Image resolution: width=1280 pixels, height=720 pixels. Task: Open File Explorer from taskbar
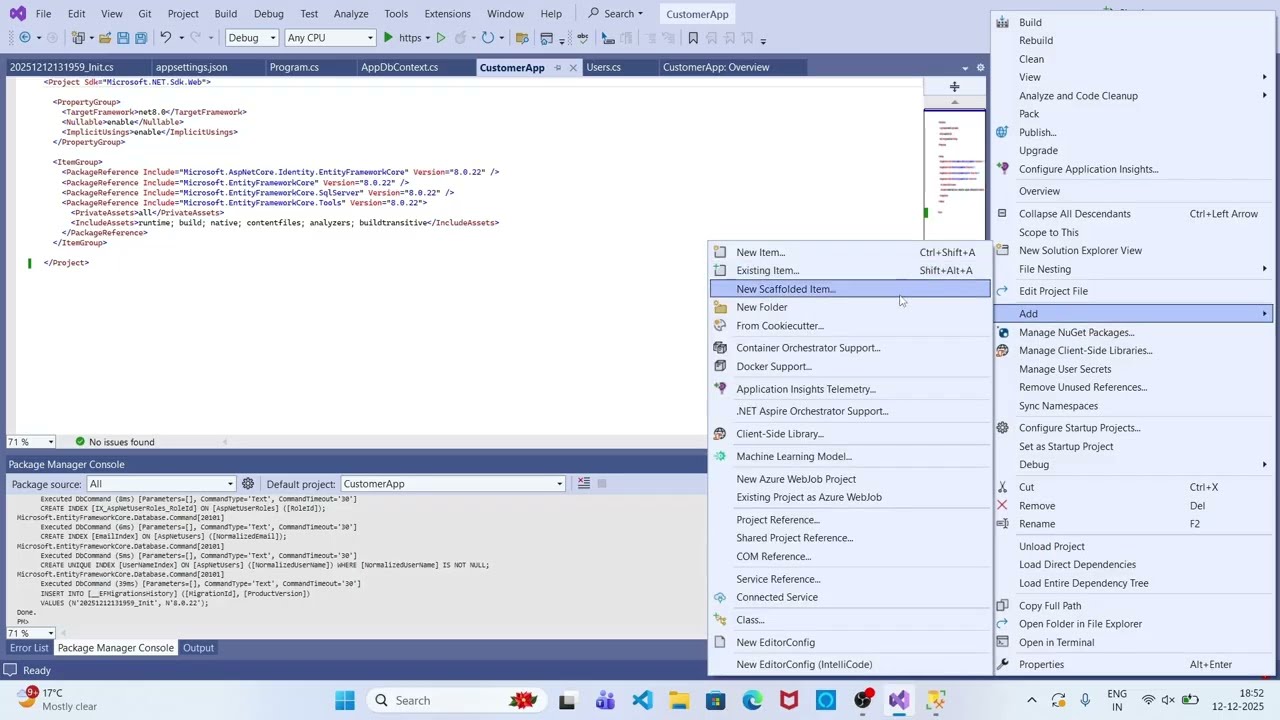(x=678, y=700)
